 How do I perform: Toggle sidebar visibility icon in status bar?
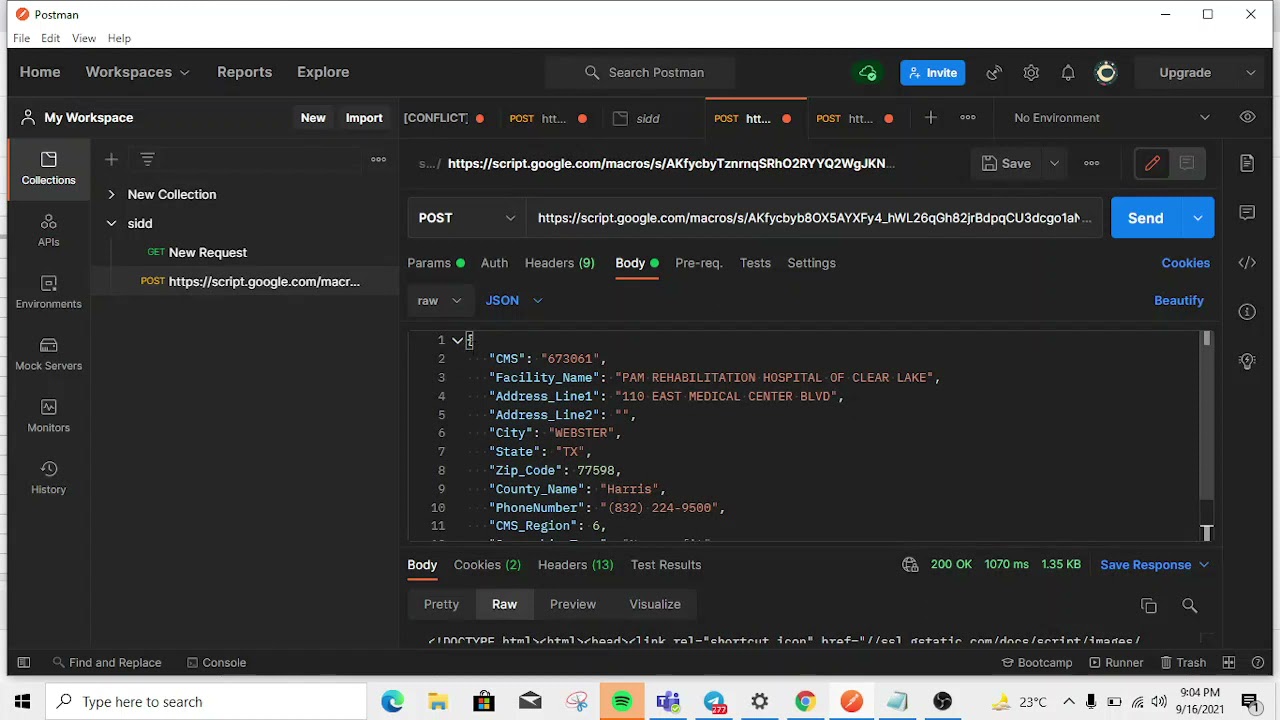click(x=24, y=662)
